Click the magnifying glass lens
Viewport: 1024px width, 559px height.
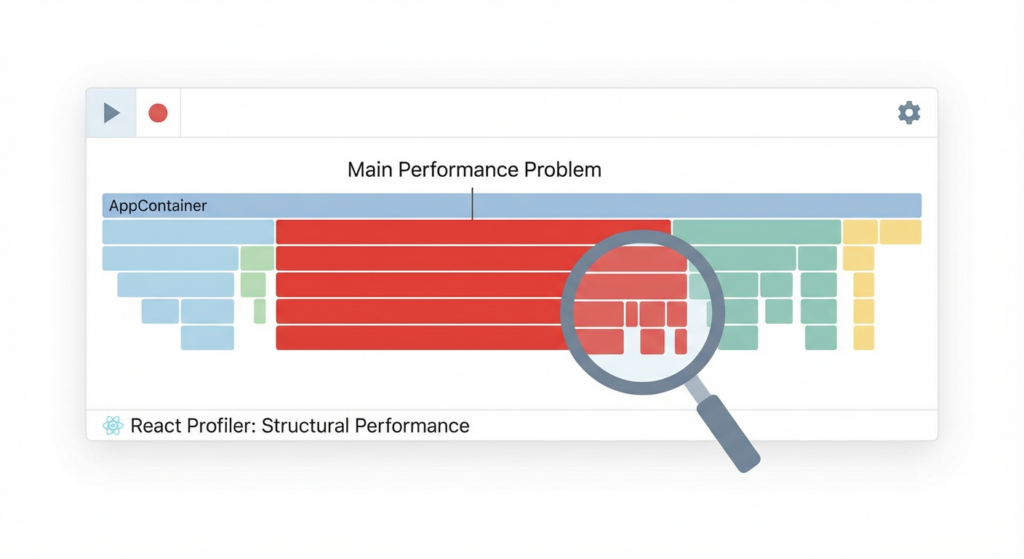pyautogui.click(x=642, y=310)
